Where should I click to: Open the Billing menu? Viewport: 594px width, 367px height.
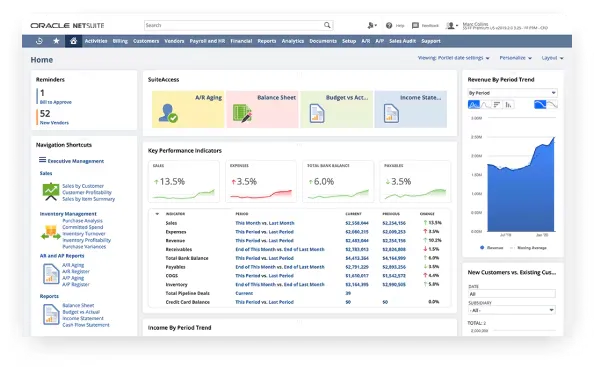point(120,41)
